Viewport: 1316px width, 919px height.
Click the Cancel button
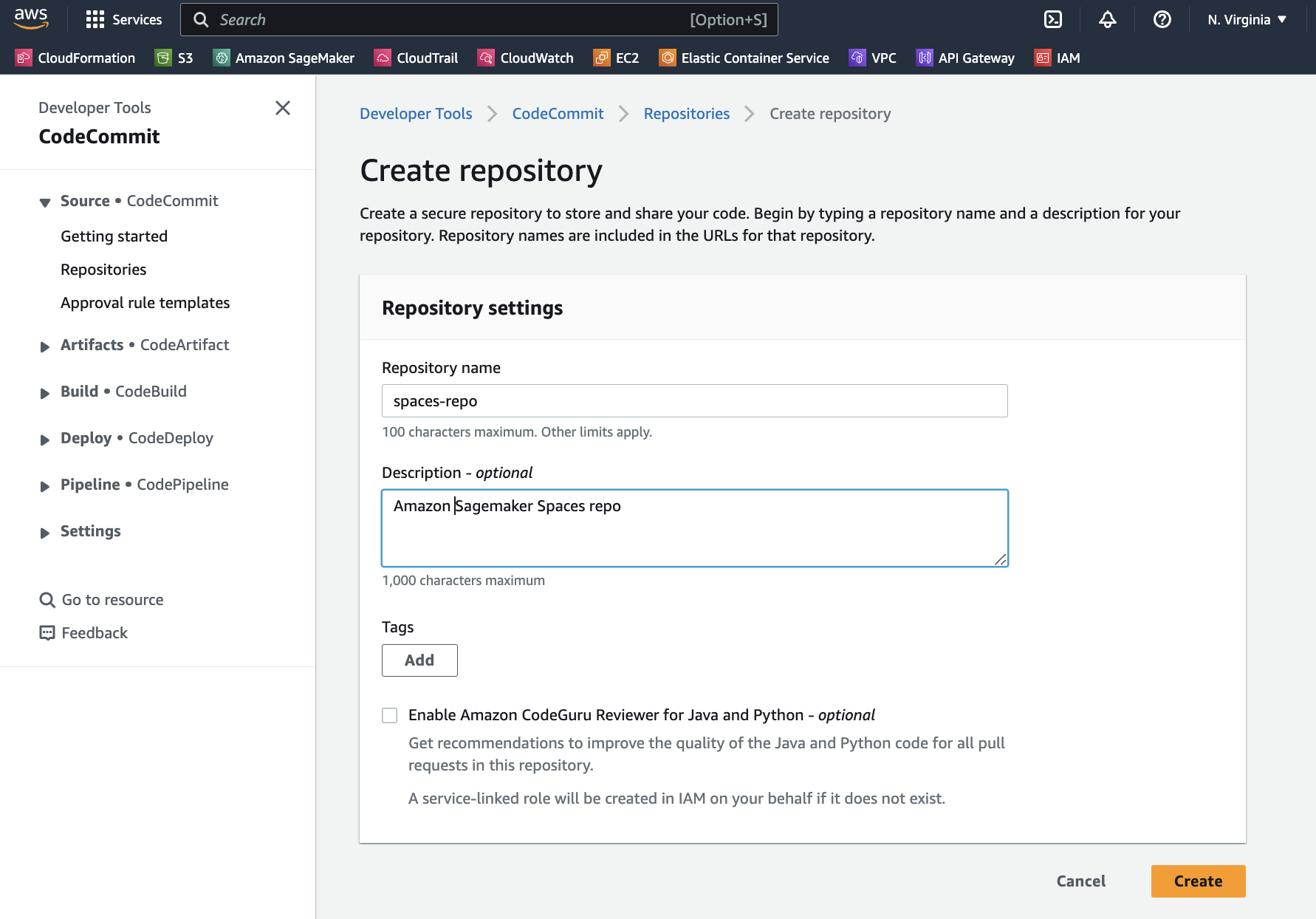1081,881
